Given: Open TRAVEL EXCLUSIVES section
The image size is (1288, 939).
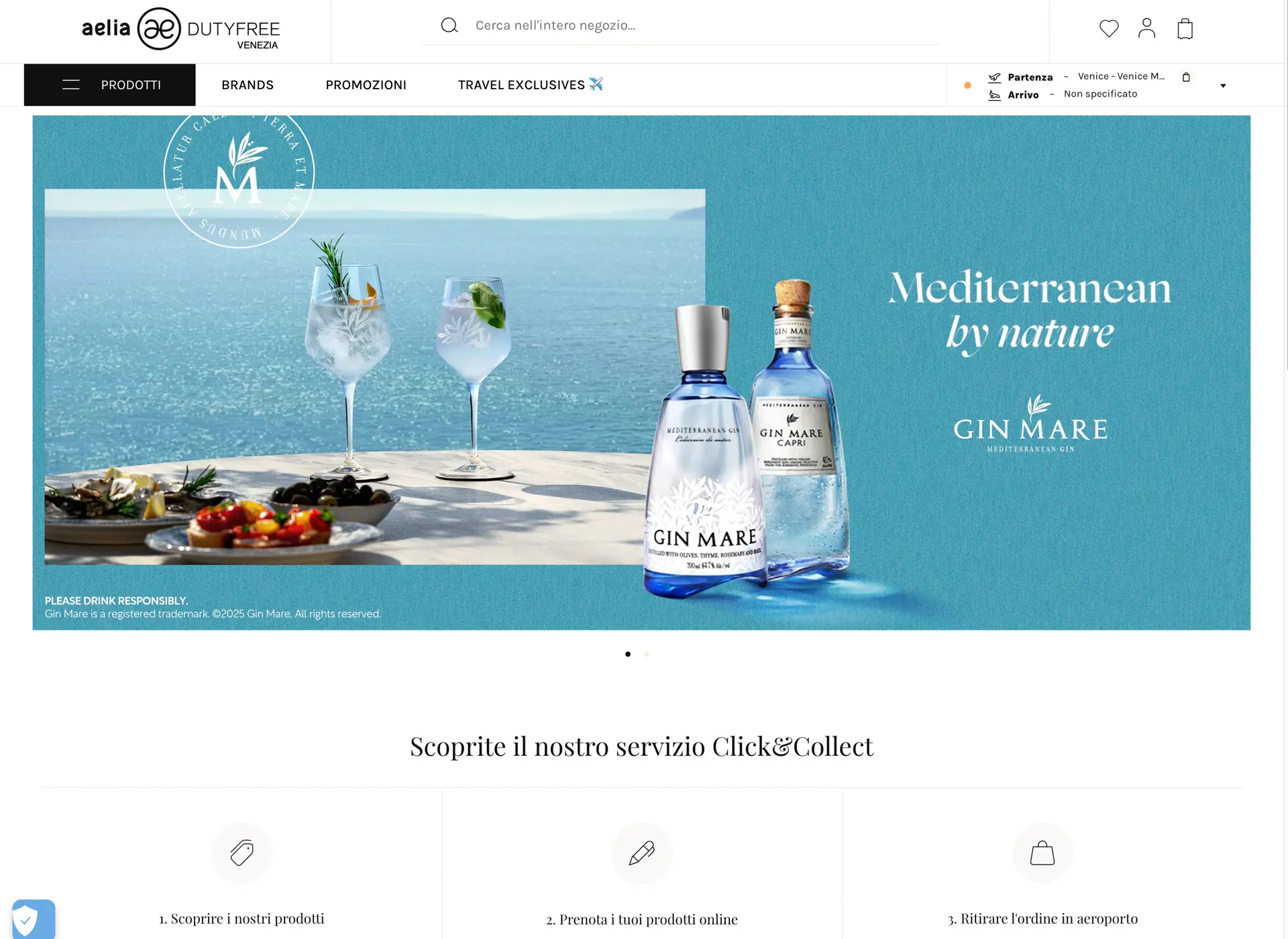Looking at the screenshot, I should click(530, 85).
